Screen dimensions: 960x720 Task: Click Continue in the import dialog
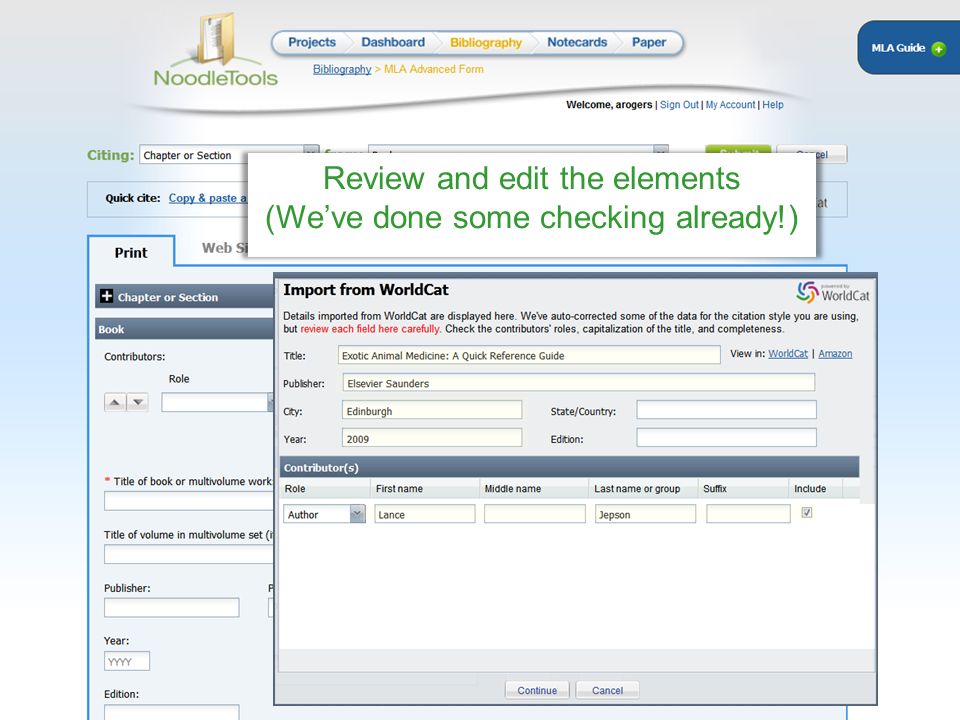pos(537,690)
